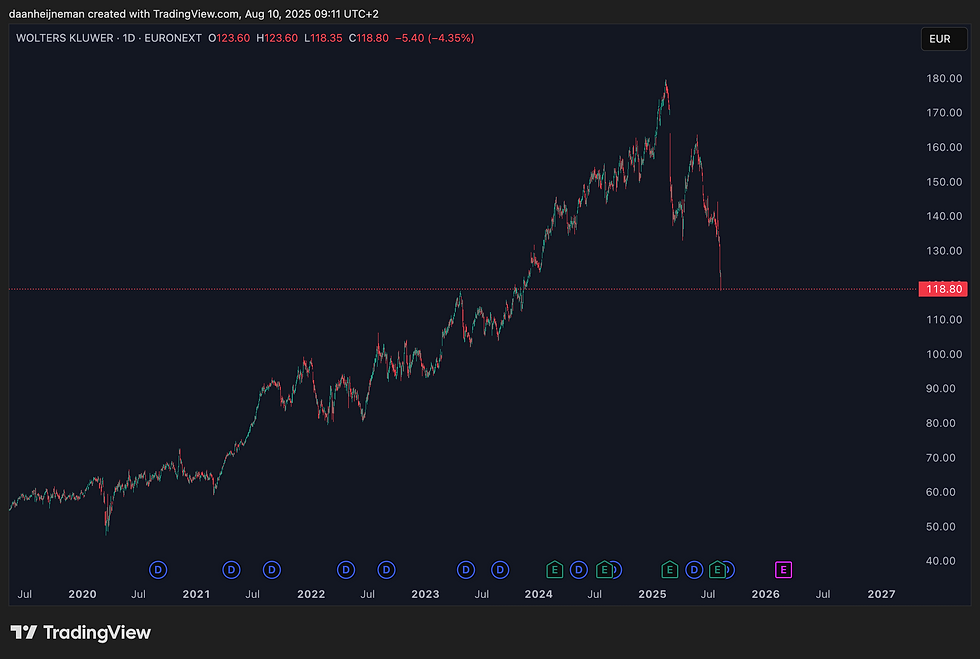Click the dividend marker just after 2023

point(466,570)
